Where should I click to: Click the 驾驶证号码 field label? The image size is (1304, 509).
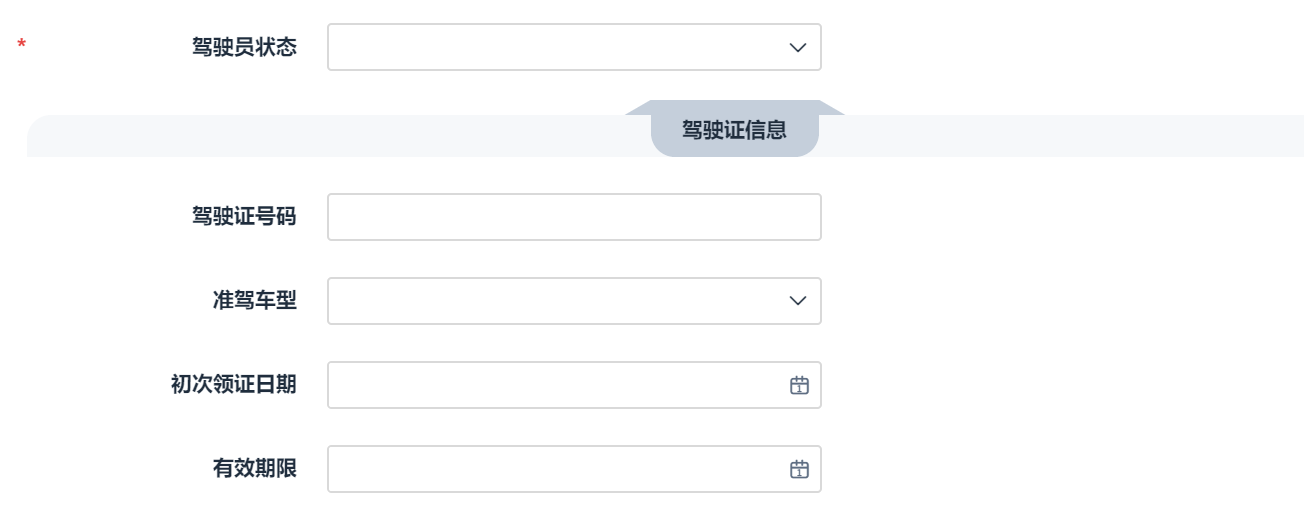click(x=244, y=217)
